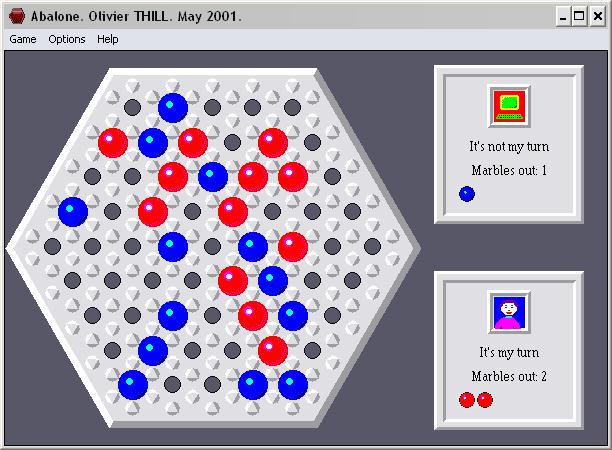Screen dimensions: 612x450
Task: Click the second captured red marble in human's panel
Action: click(x=485, y=400)
